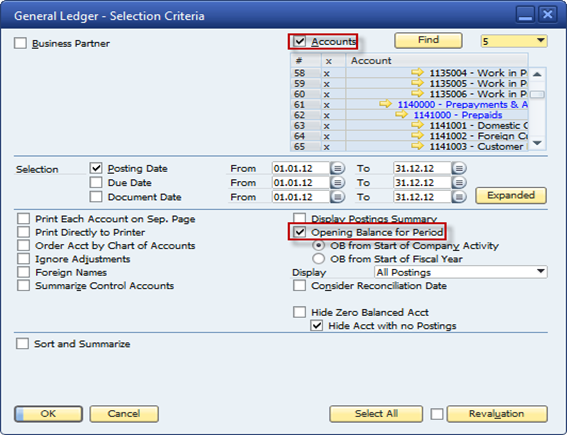
Task: Follow link arrow for account 1135004
Action: [x=417, y=72]
